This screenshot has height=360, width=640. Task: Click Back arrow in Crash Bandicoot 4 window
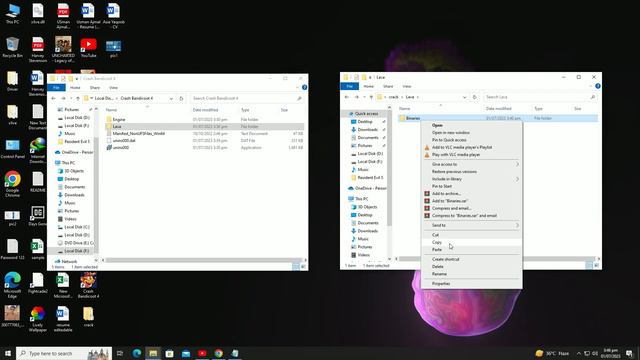[x=53, y=98]
